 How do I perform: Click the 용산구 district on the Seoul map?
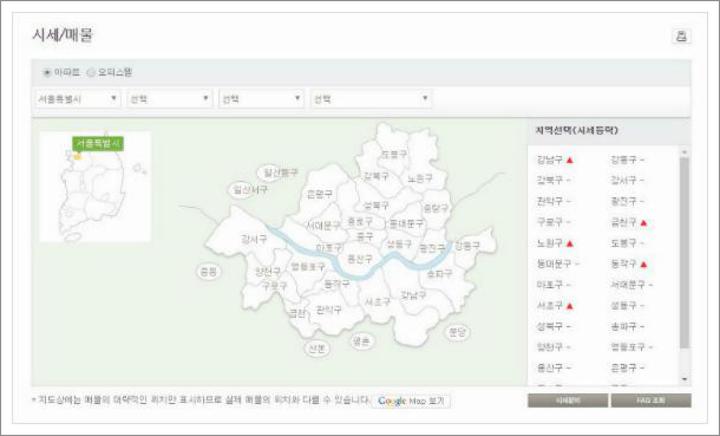(x=360, y=259)
